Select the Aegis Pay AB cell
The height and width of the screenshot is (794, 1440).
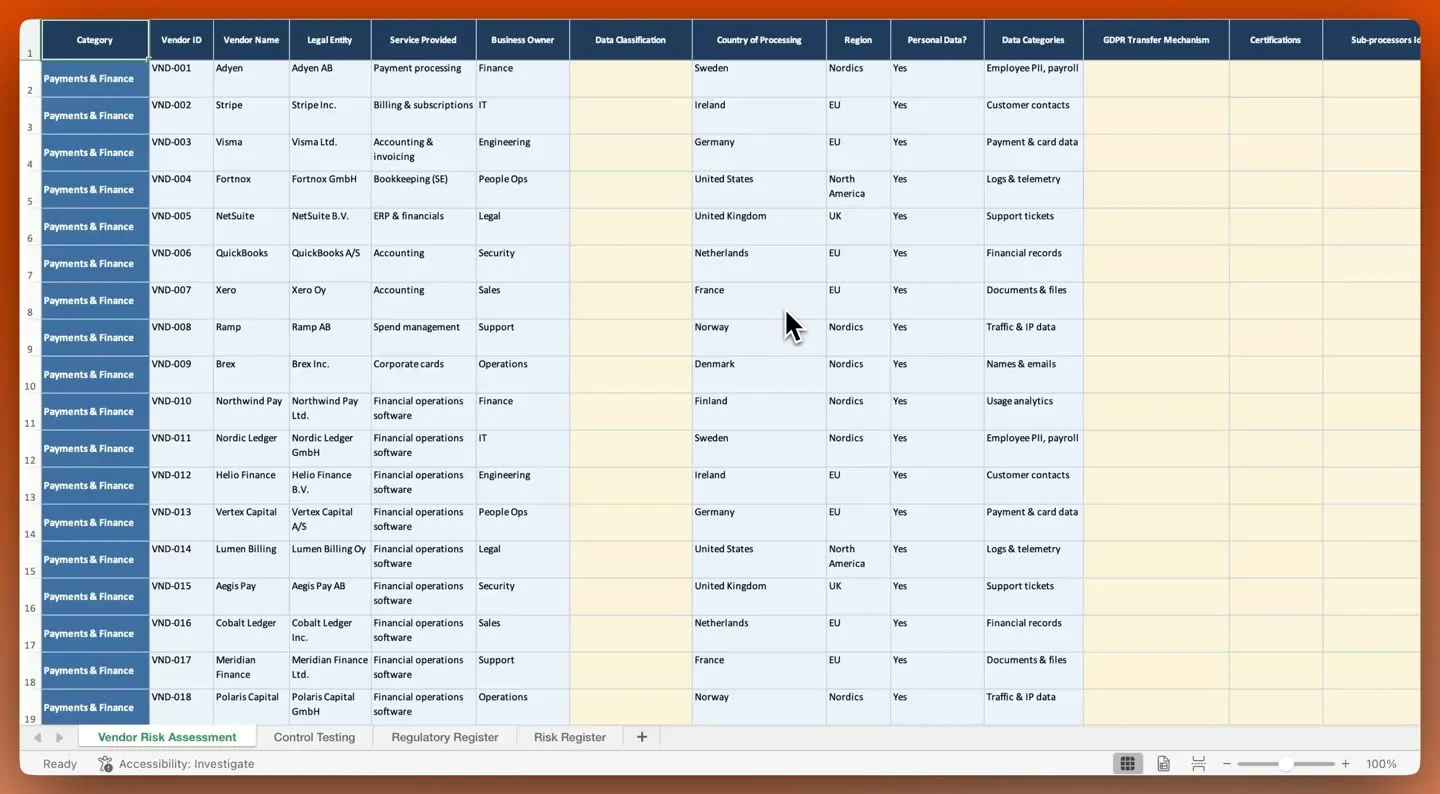pyautogui.click(x=330, y=597)
